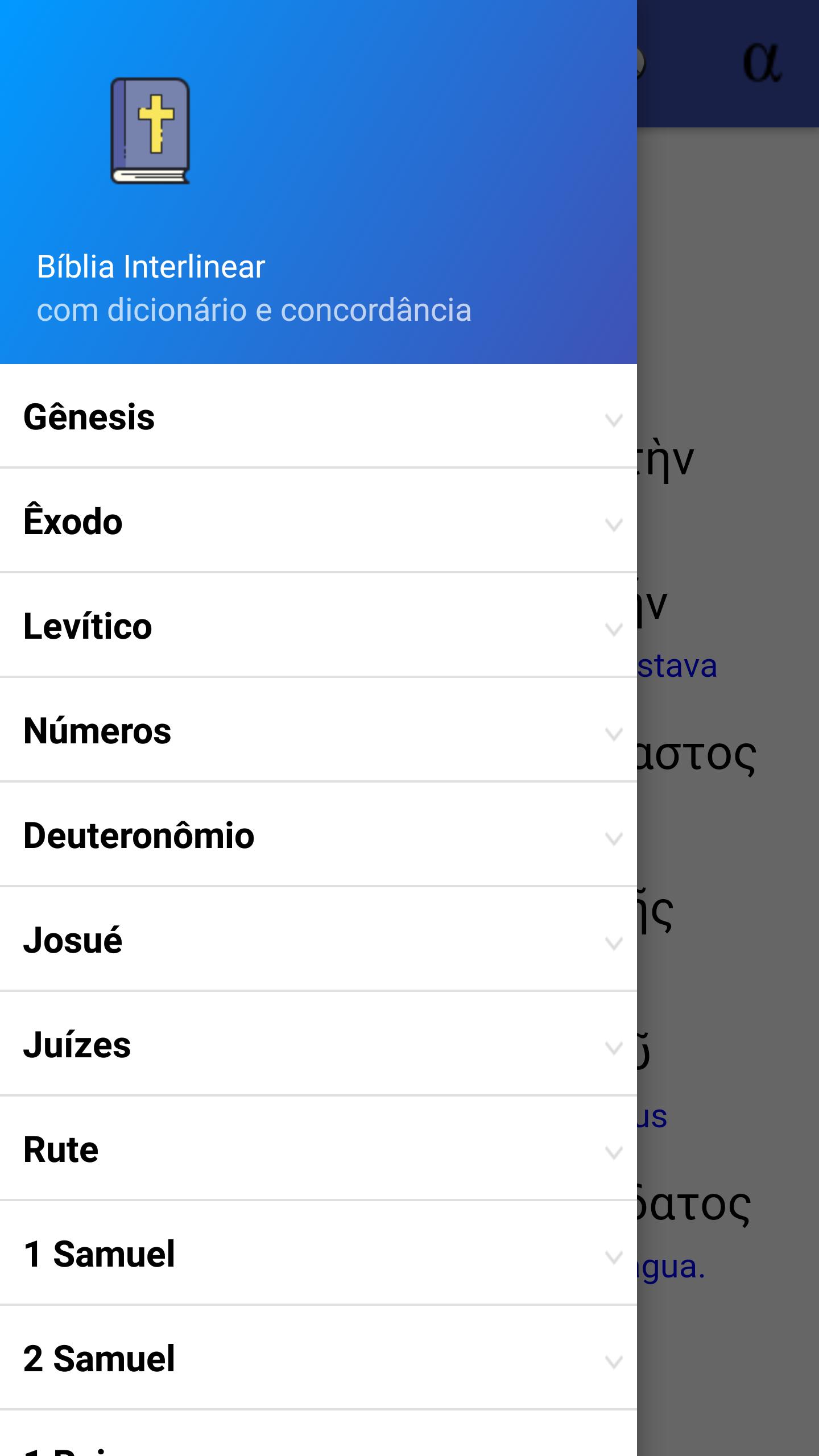
Task: Tap the Bíblia Interlinear title text
Action: (151, 267)
